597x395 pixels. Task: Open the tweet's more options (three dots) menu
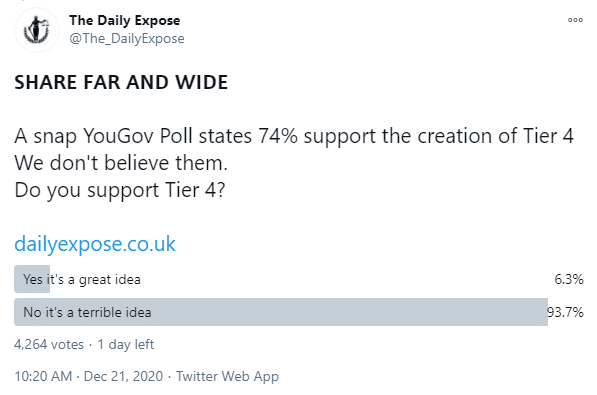(575, 20)
